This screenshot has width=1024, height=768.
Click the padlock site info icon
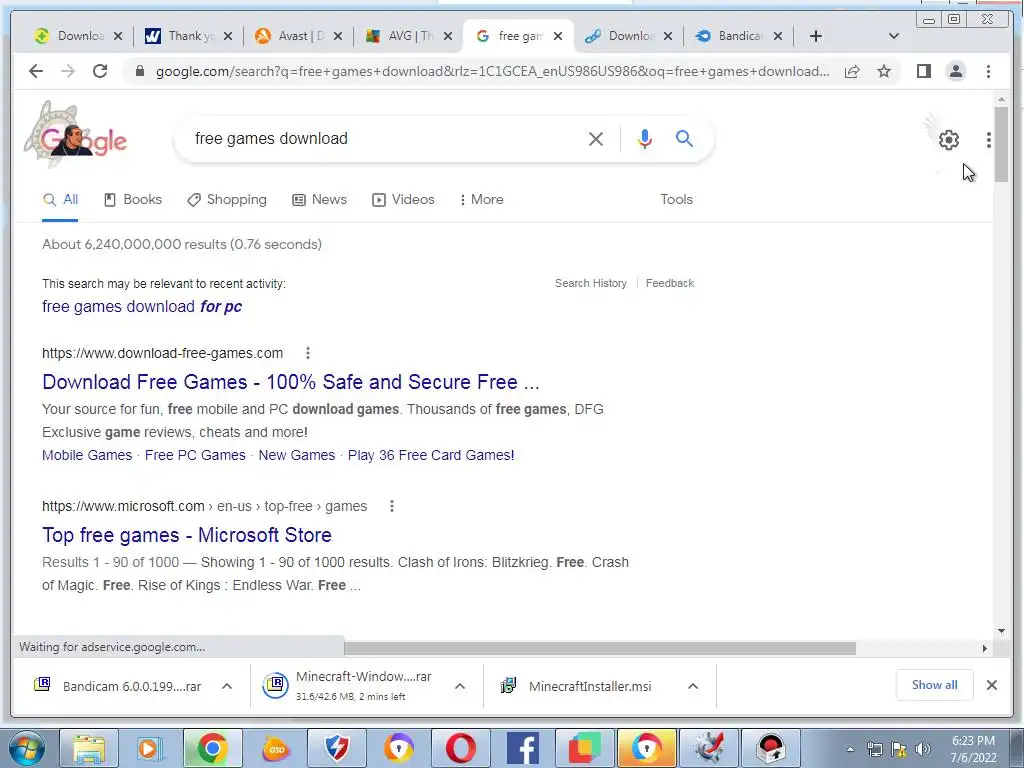[139, 71]
